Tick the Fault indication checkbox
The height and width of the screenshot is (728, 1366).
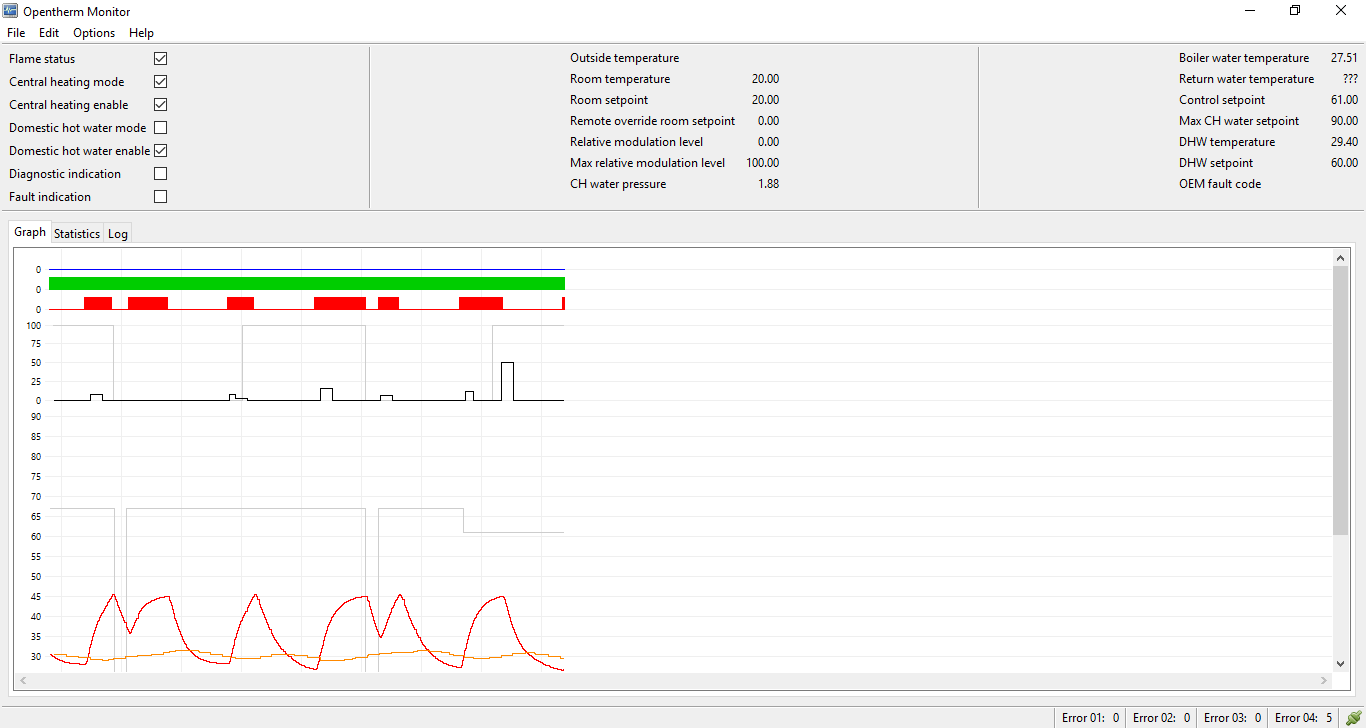[160, 197]
